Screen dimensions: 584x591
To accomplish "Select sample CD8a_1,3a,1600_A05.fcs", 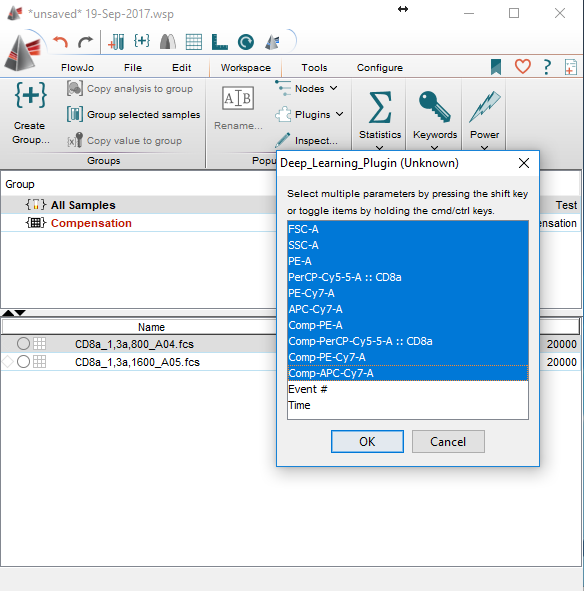I will [x=137, y=362].
